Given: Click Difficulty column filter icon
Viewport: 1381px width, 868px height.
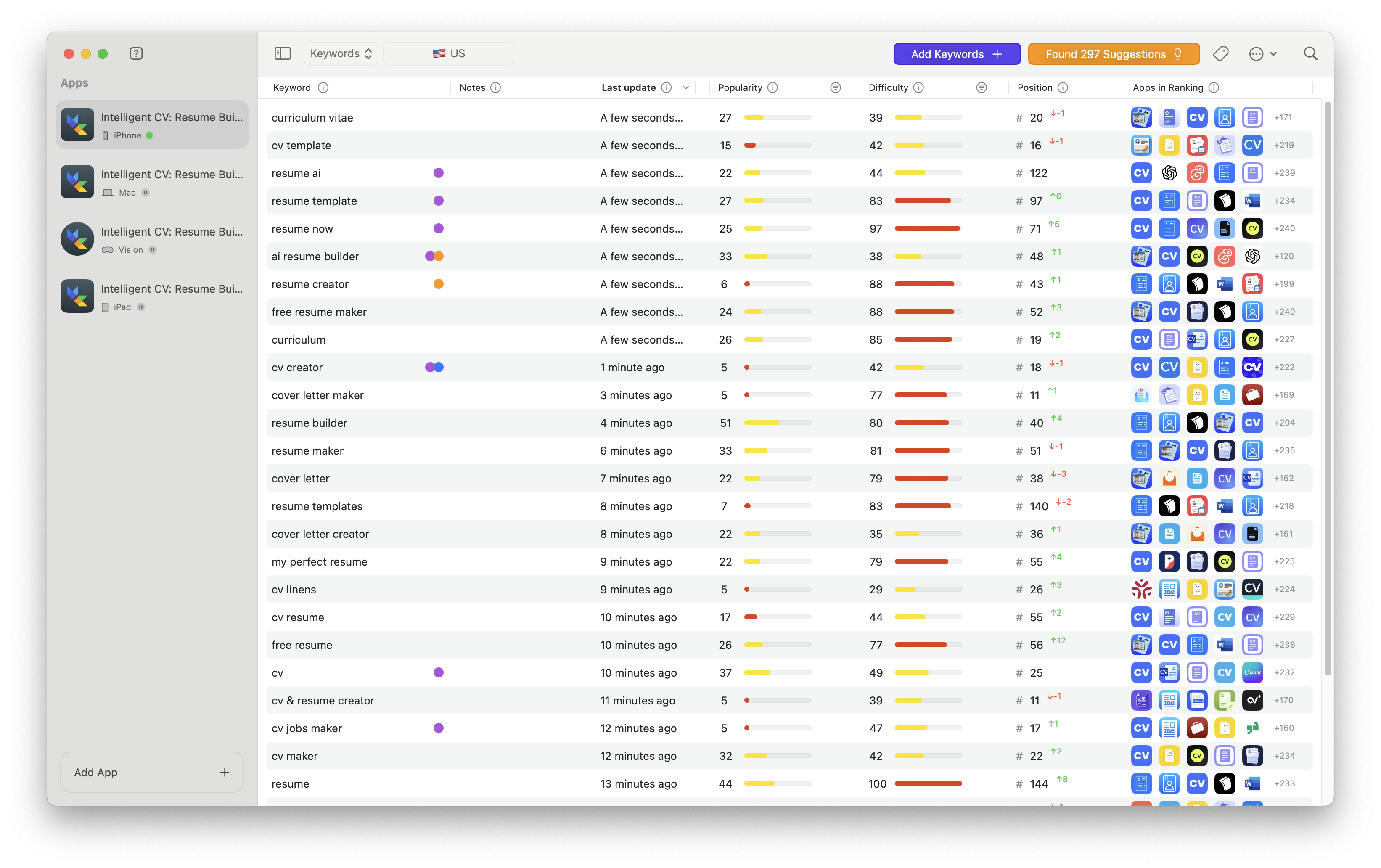Looking at the screenshot, I should 981,88.
